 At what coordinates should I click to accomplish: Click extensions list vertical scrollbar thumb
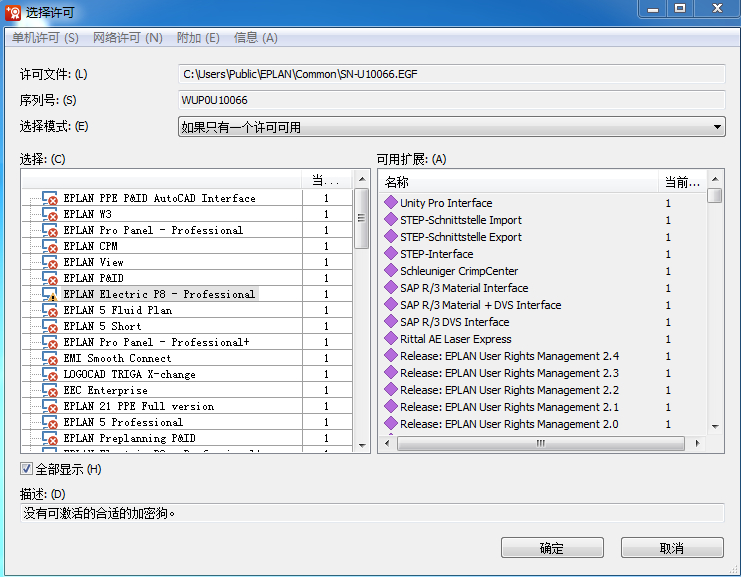(715, 195)
